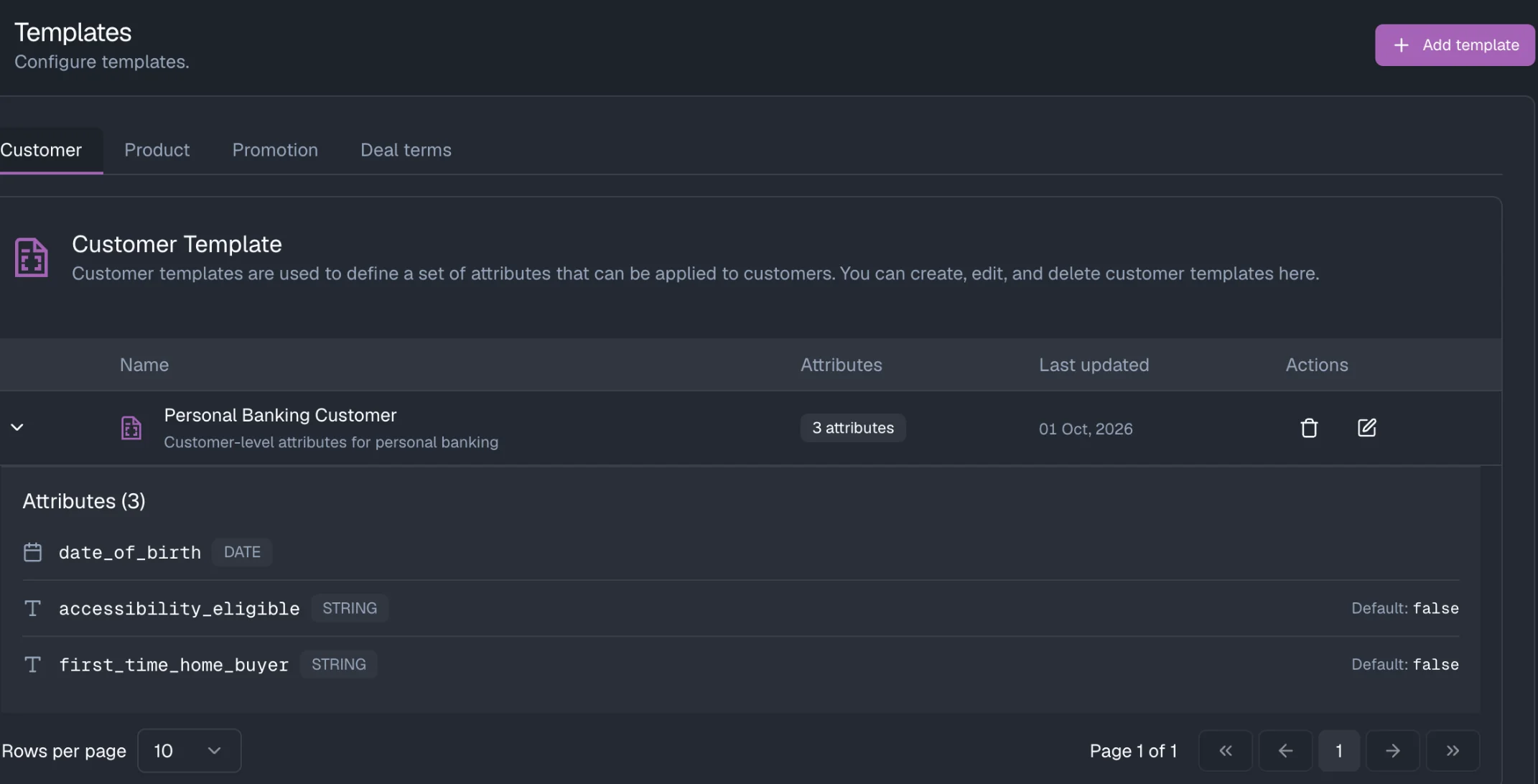The image size is (1538, 784).
Task: Click the Page 1 of 1 label
Action: (x=1133, y=751)
